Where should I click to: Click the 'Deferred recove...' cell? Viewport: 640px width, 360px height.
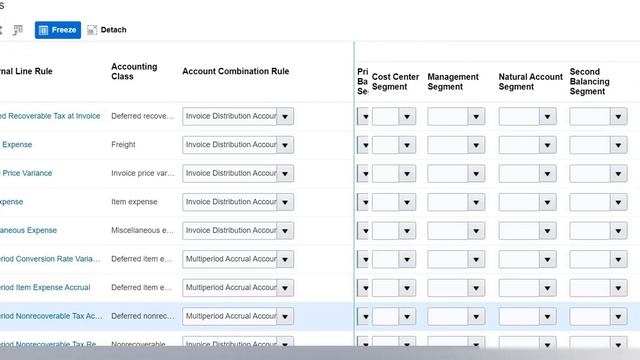[x=142, y=116]
